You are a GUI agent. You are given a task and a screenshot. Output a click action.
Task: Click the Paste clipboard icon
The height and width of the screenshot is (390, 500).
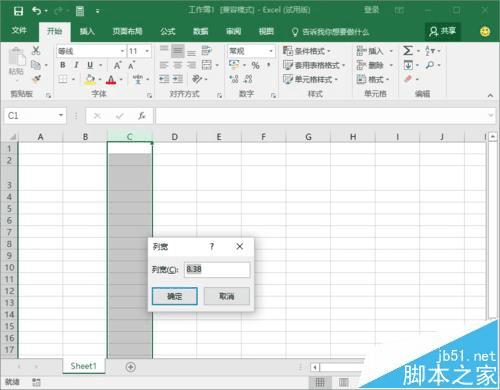pos(17,56)
